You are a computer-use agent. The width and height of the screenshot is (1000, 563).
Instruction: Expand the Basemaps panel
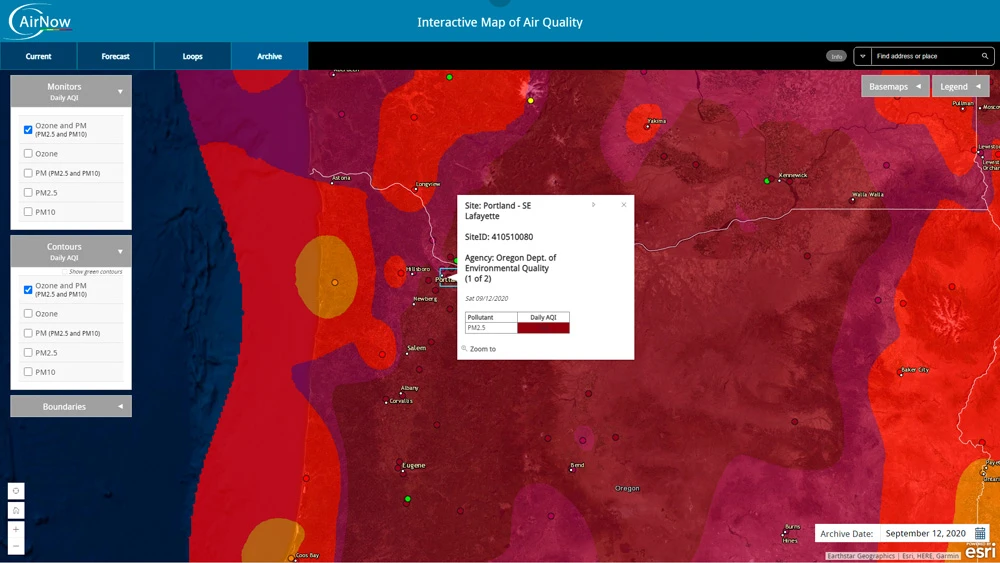point(895,87)
